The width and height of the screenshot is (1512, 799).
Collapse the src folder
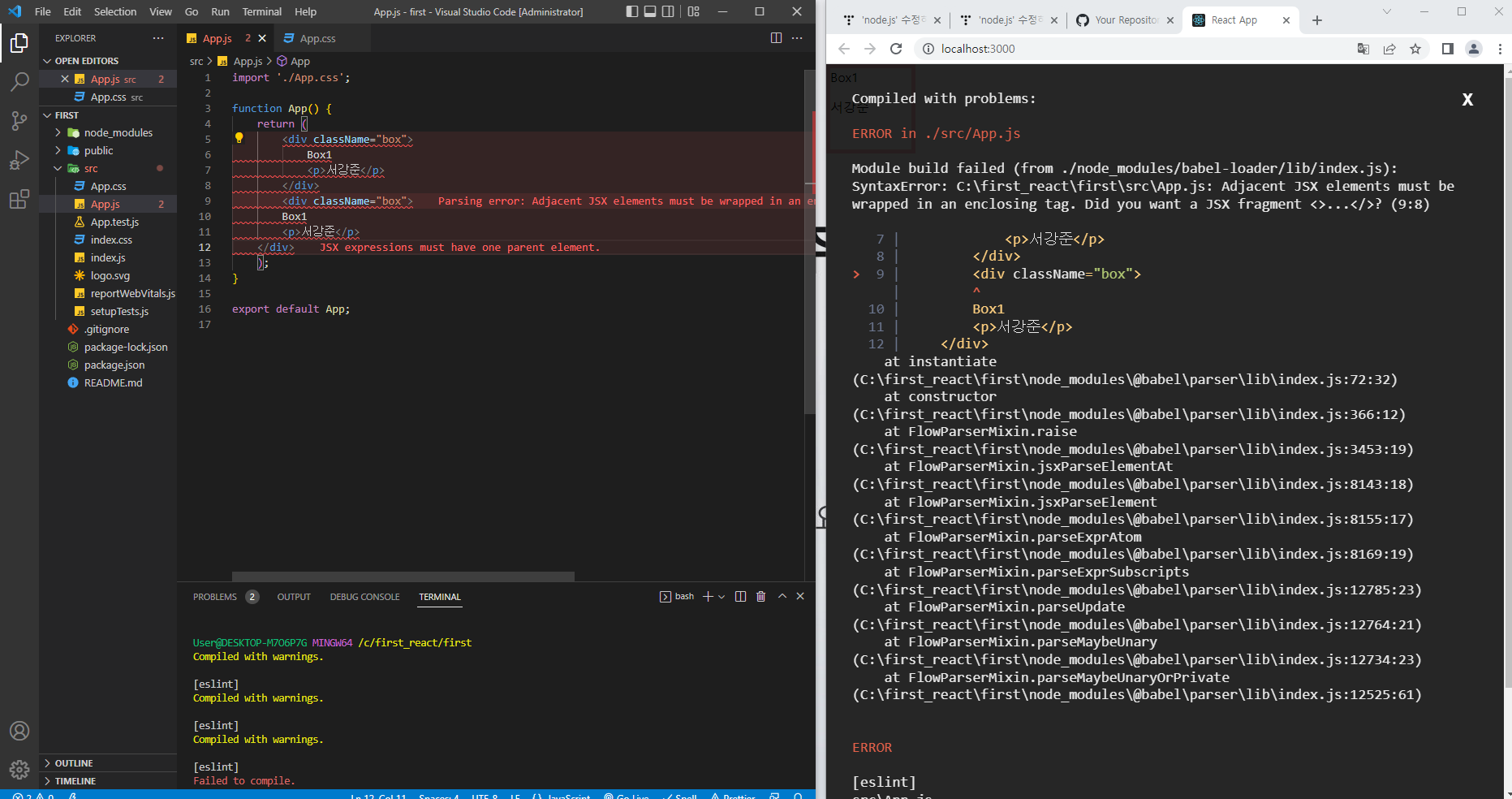pyautogui.click(x=108, y=168)
